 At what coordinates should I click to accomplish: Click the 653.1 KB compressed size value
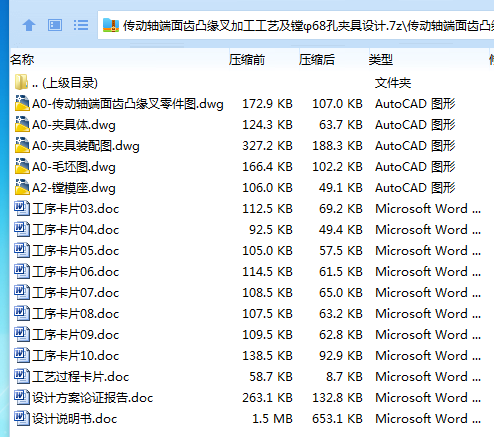(x=337, y=419)
